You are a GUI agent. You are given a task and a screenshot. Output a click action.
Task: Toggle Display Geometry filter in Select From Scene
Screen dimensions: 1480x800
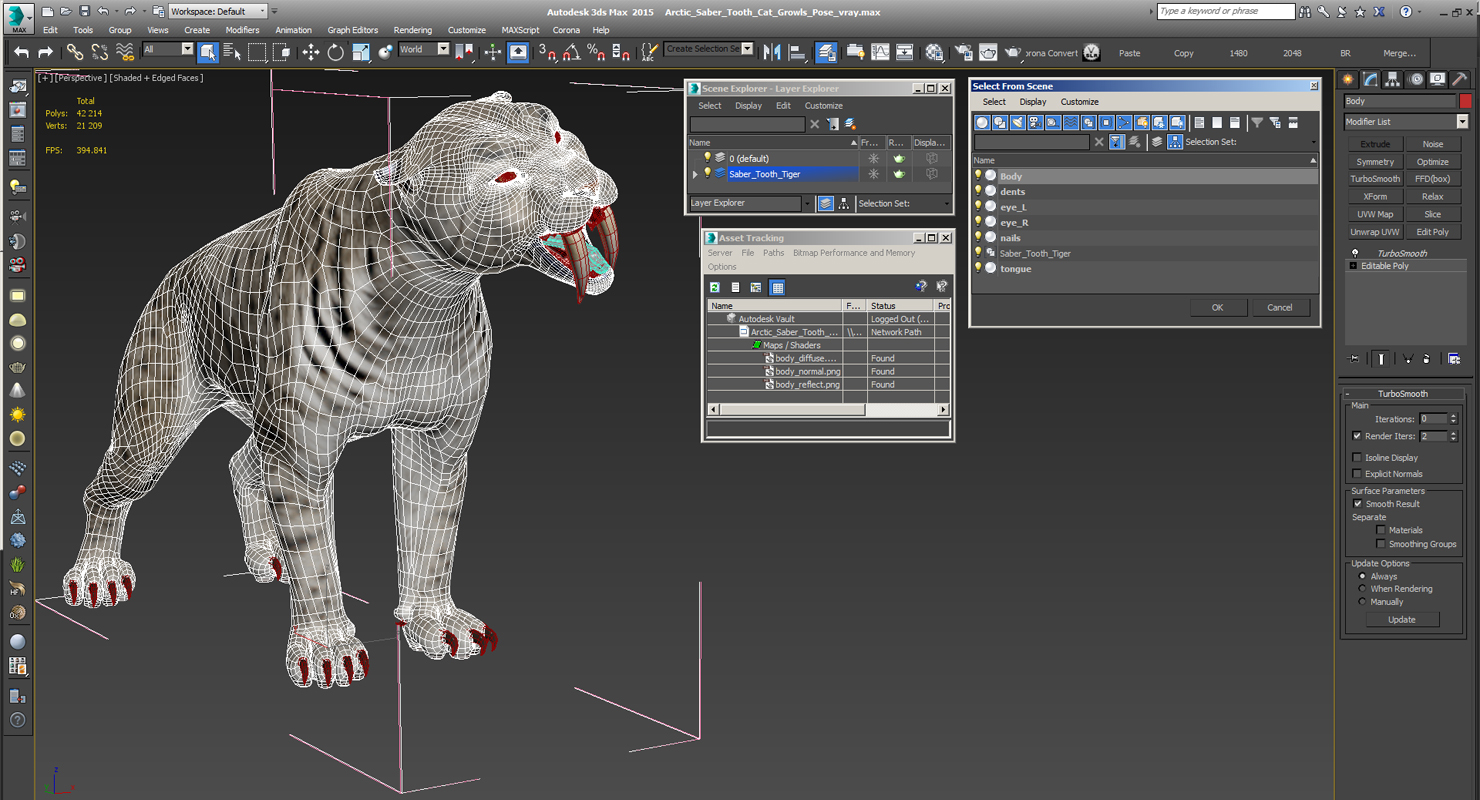pyautogui.click(x=982, y=122)
